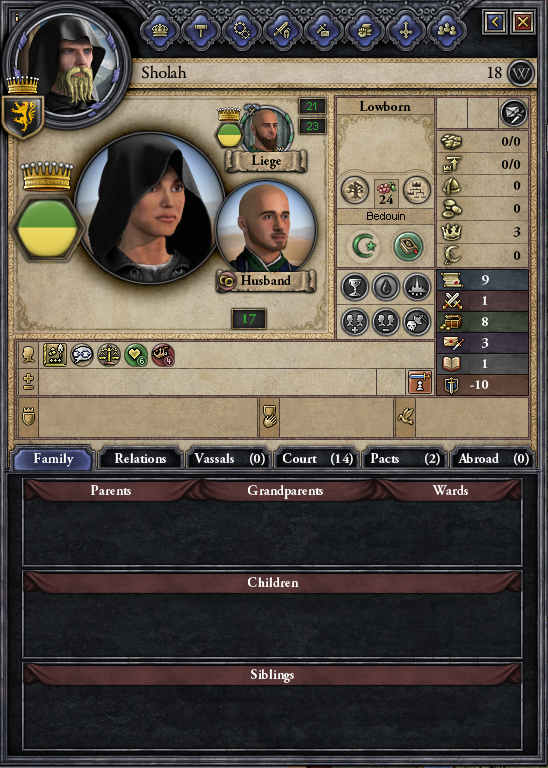The height and width of the screenshot is (768, 548).
Task: Open the military sword toolbar icon
Action: pyautogui.click(x=283, y=30)
